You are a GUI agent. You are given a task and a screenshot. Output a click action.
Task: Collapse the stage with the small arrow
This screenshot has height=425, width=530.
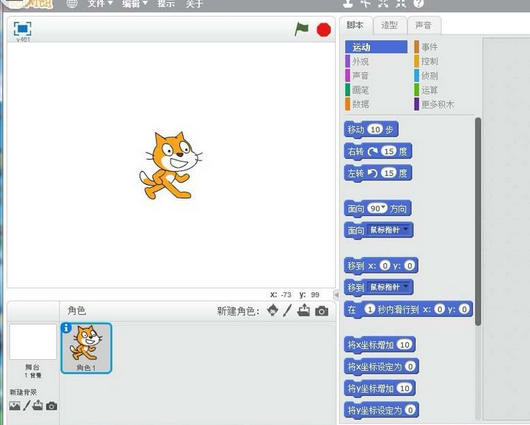point(336,294)
